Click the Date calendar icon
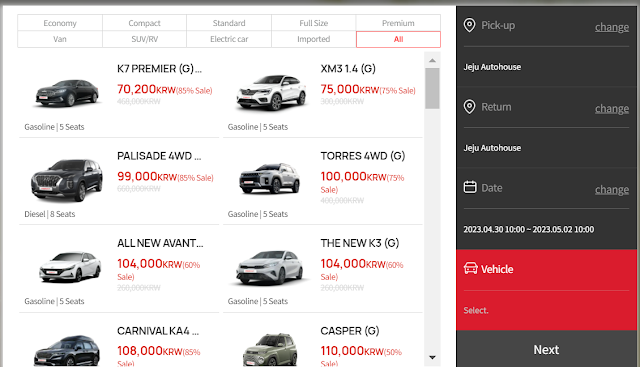This screenshot has height=367, width=640. [x=470, y=187]
